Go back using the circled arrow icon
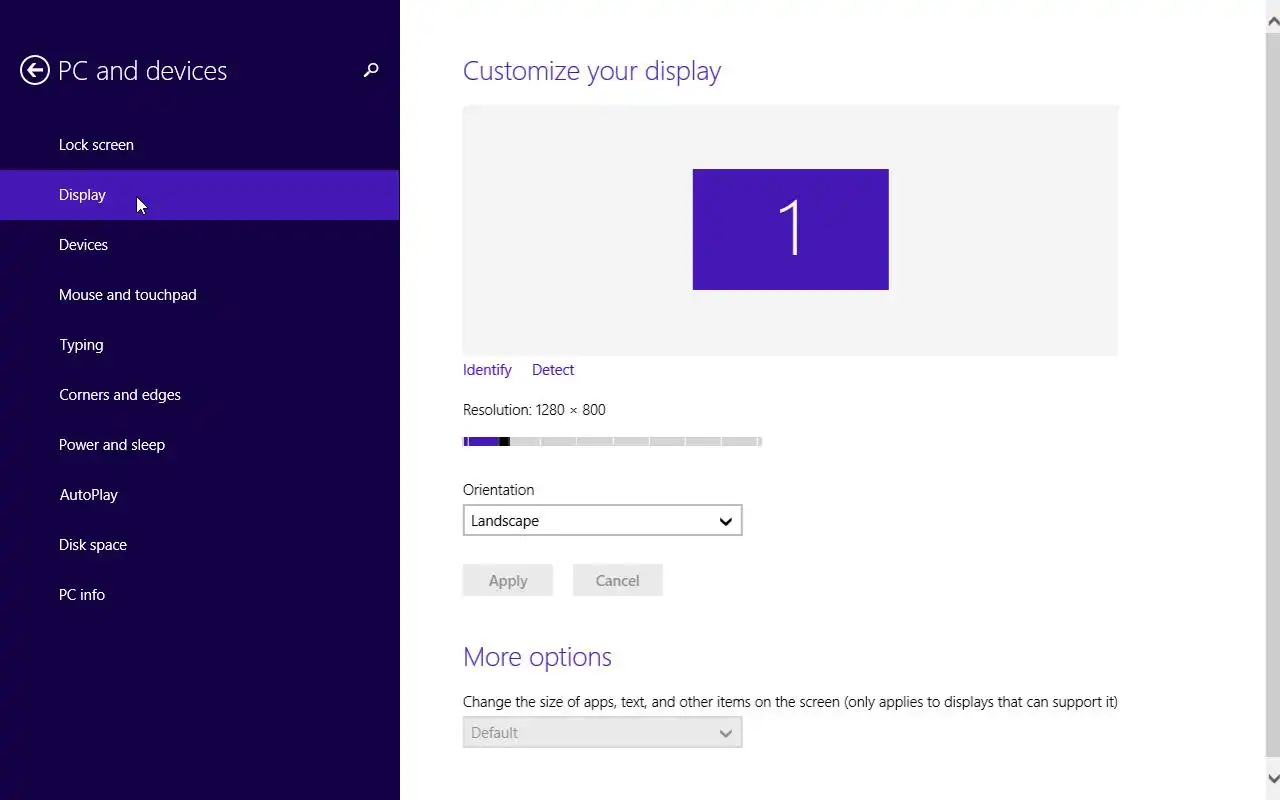The image size is (1280, 800). 35,70
